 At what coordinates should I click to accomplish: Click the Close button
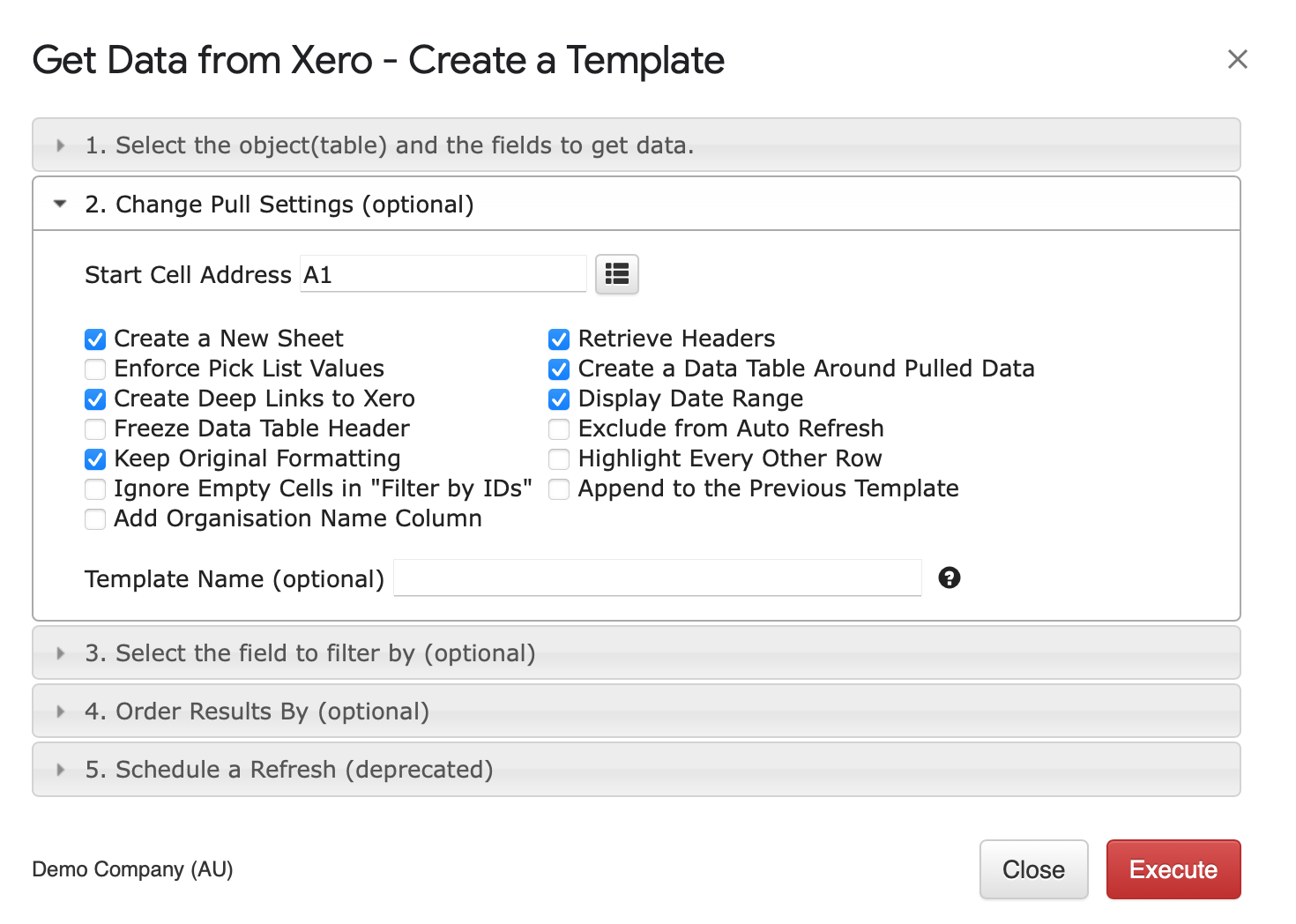[x=1034, y=869]
